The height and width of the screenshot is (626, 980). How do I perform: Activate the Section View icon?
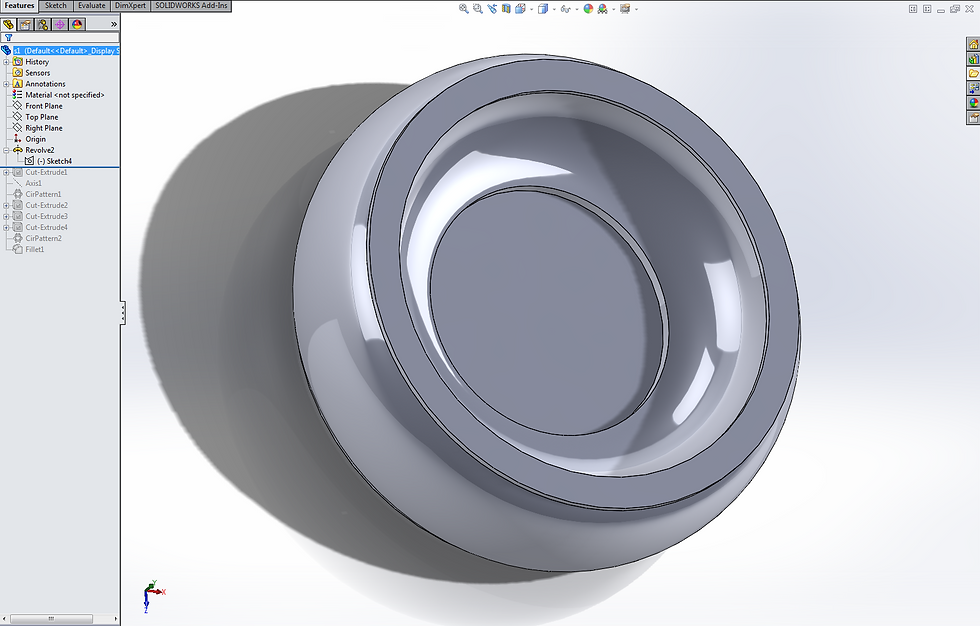pyautogui.click(x=506, y=9)
